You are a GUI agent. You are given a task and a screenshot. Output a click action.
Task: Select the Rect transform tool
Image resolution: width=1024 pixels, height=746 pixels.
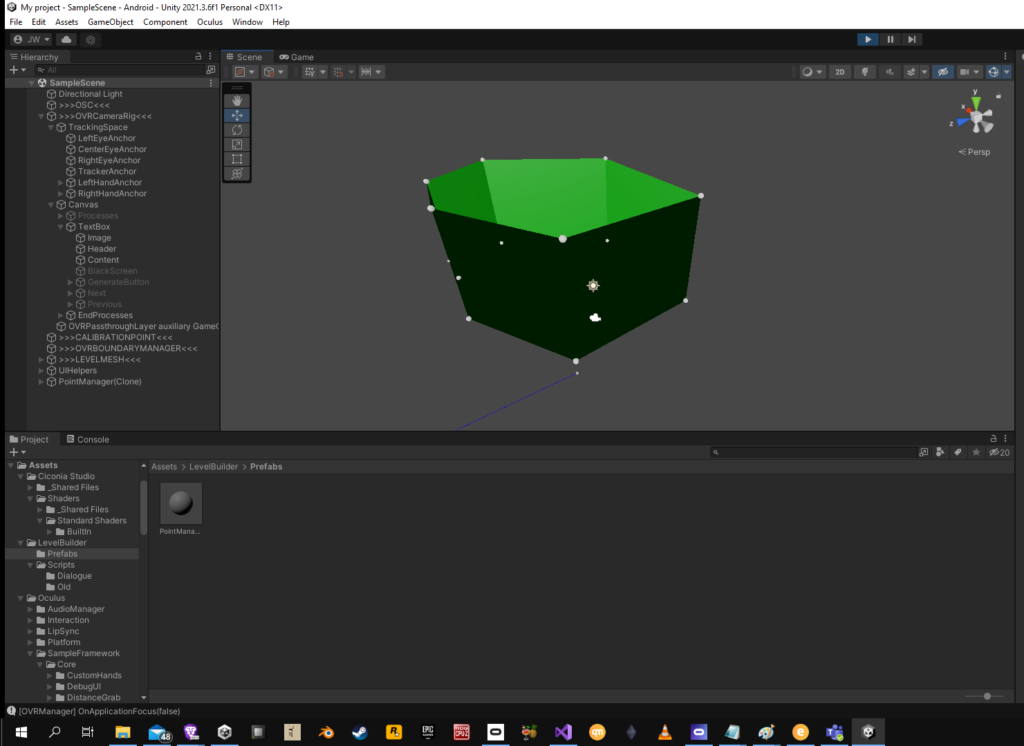pos(237,159)
